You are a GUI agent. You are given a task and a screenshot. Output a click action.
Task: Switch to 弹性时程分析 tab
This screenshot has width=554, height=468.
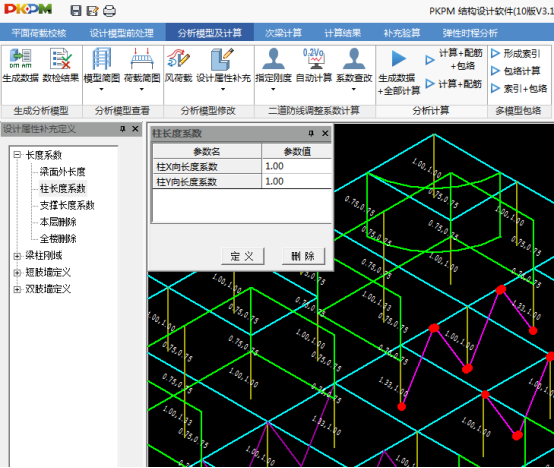470,33
